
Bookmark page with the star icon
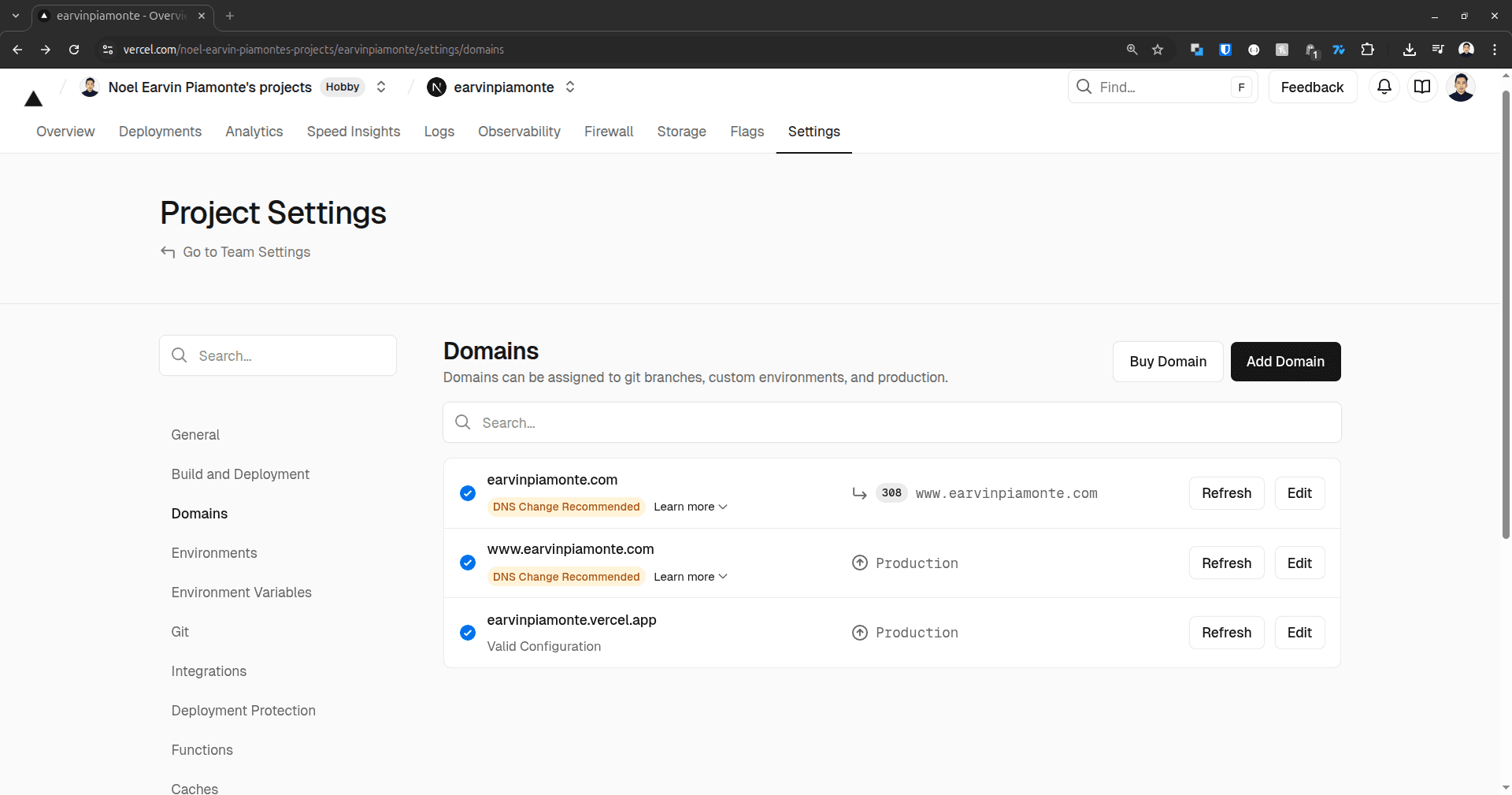point(1158,50)
